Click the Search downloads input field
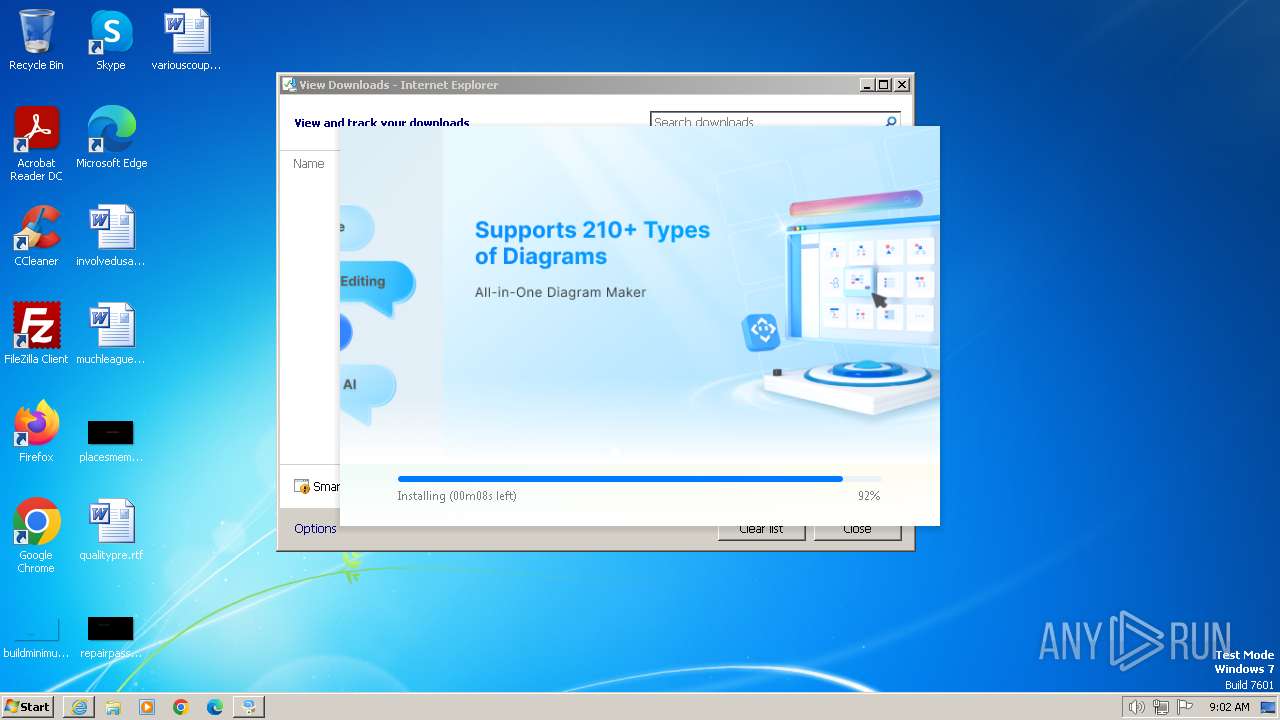1280x720 pixels. tap(767, 122)
